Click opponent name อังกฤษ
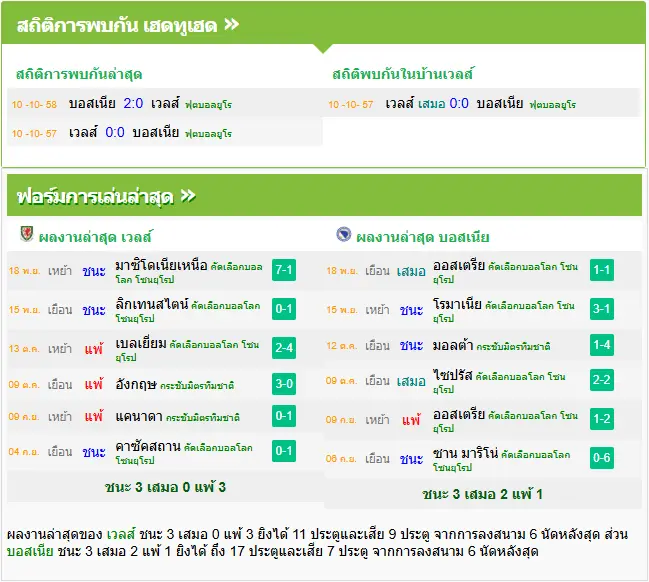 click(136, 384)
